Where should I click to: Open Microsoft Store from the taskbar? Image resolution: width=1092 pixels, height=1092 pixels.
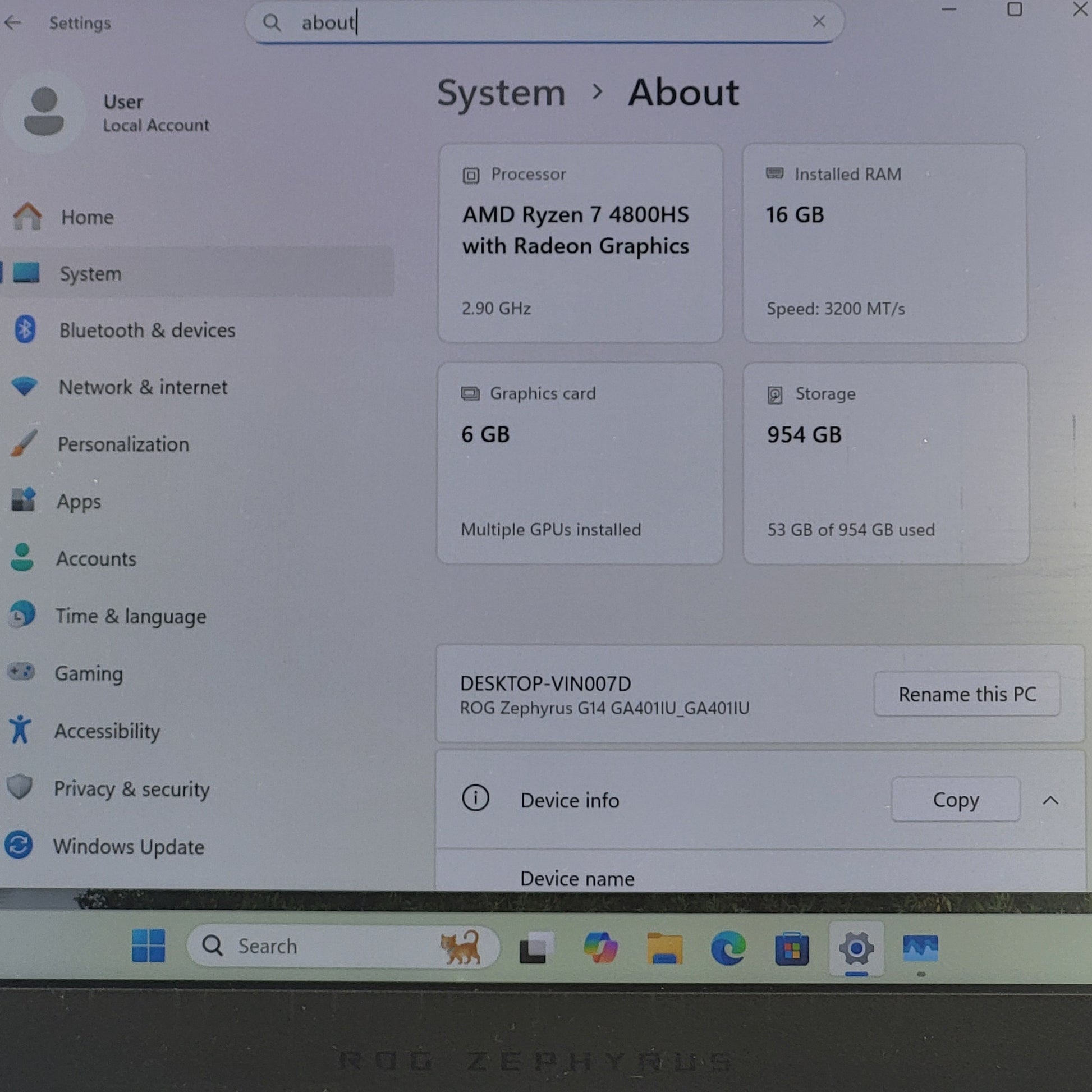pos(791,948)
